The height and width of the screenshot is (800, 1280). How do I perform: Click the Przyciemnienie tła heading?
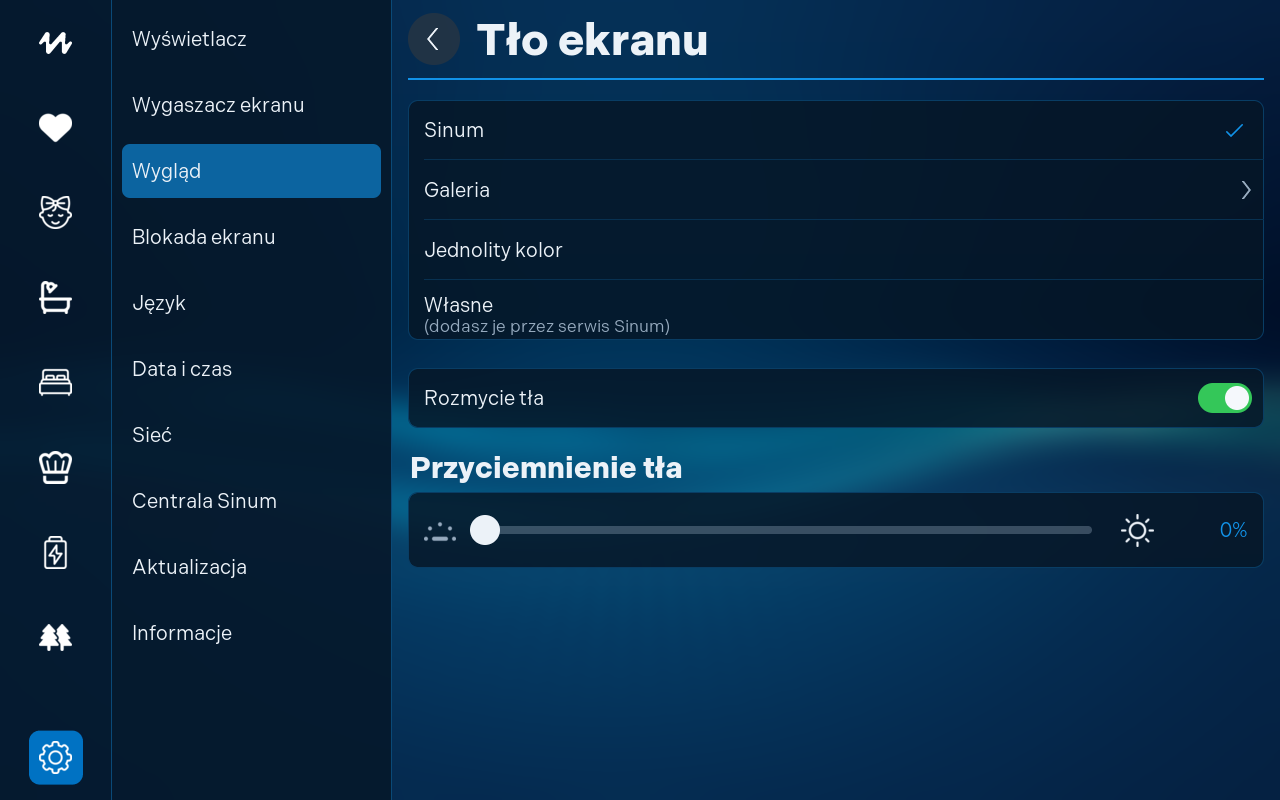546,467
